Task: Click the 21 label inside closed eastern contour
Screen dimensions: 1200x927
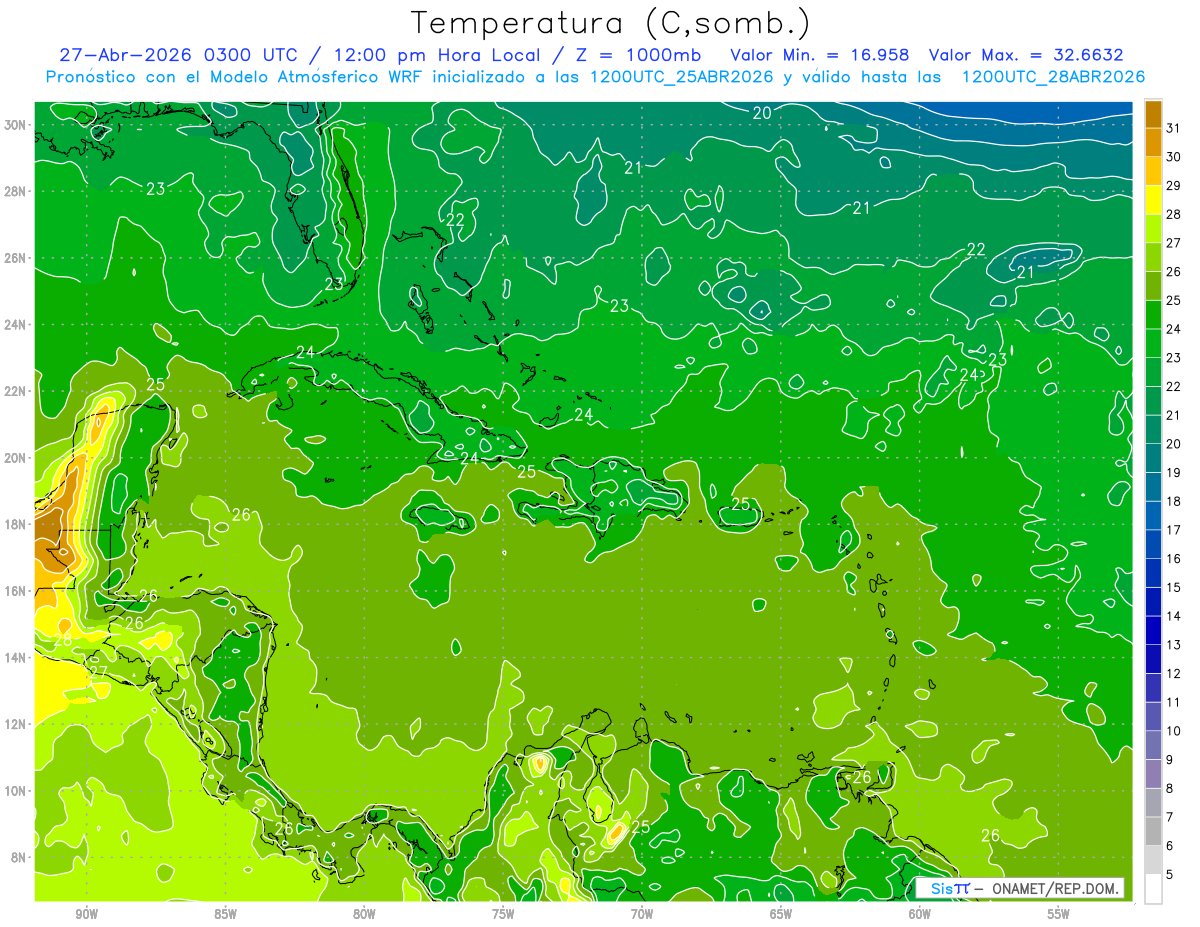Action: click(x=1026, y=272)
